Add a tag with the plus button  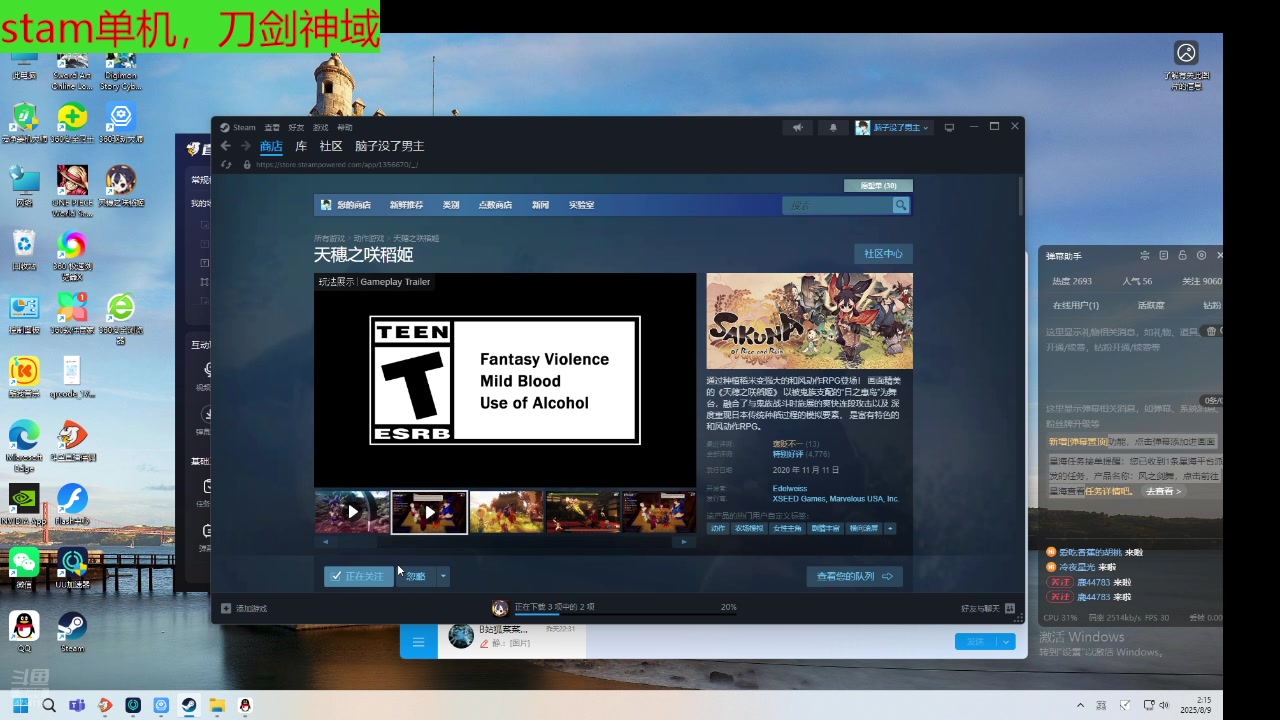(890, 528)
